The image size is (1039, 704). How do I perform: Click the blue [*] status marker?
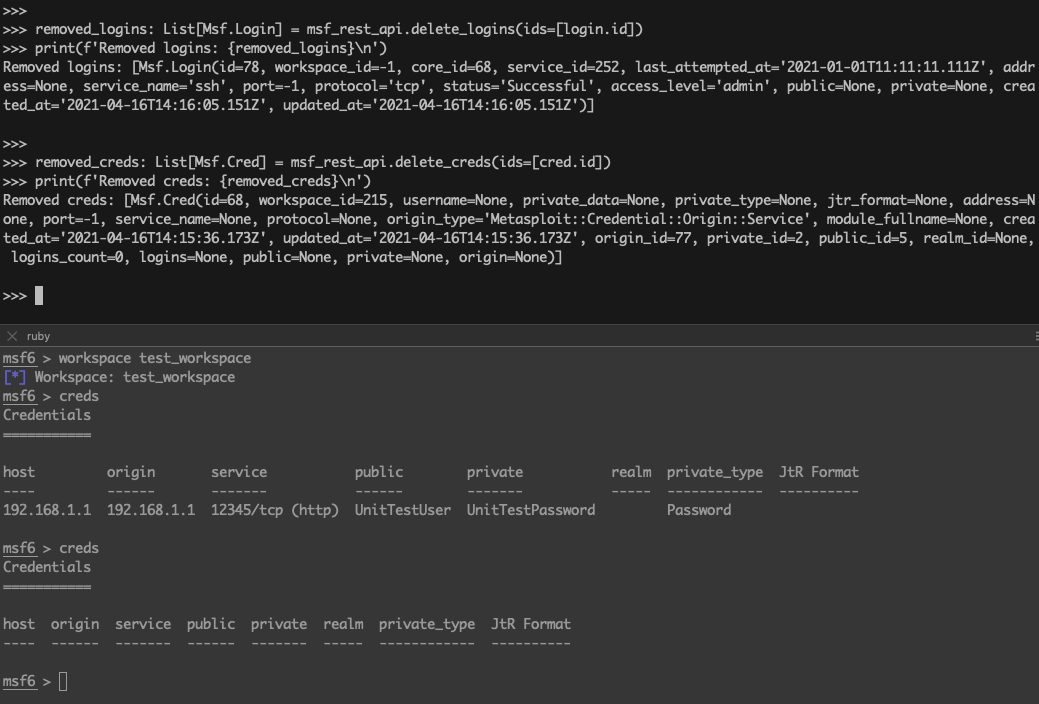(14, 377)
